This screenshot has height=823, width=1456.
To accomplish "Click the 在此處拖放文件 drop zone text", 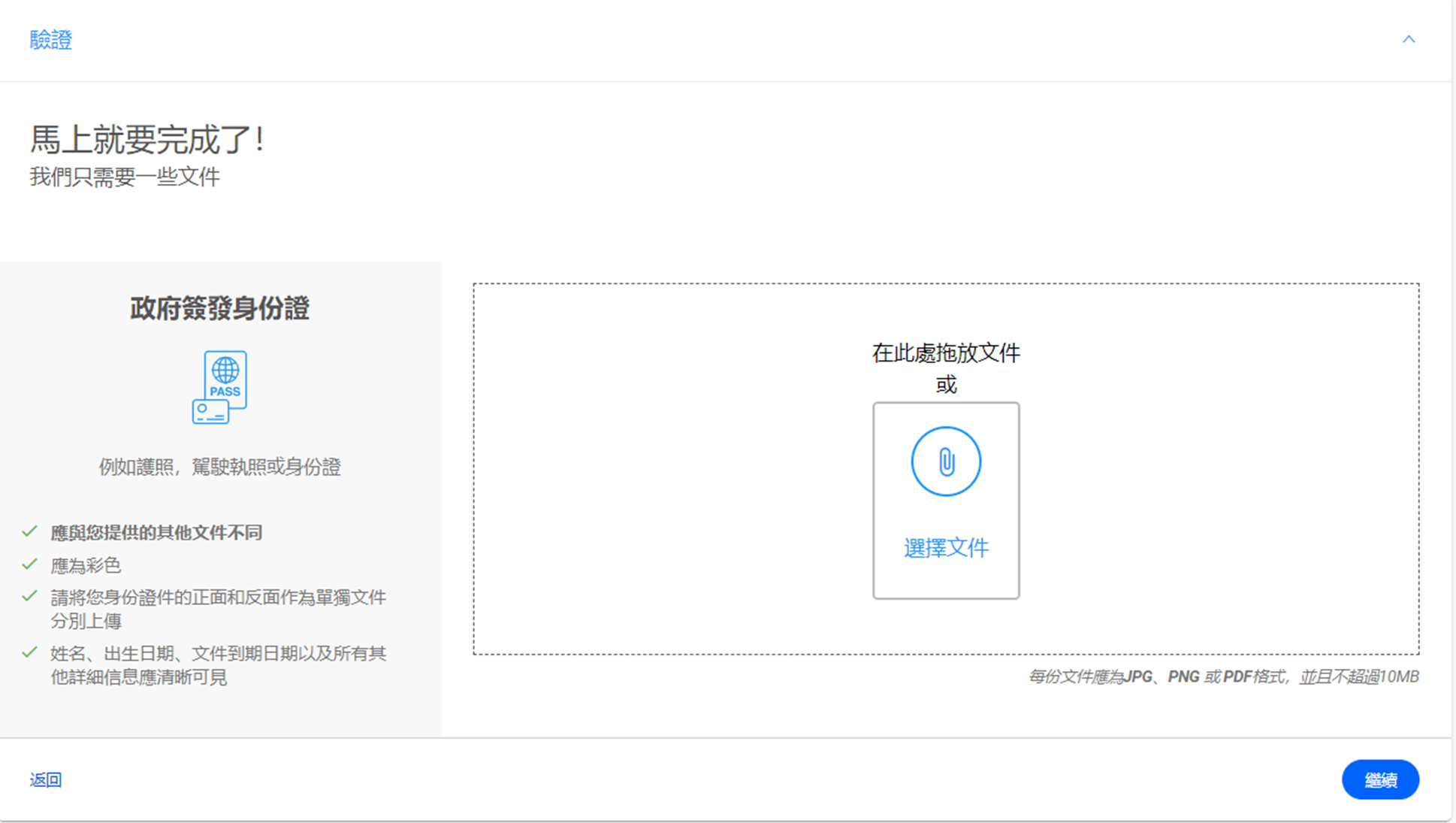I will point(946,352).
